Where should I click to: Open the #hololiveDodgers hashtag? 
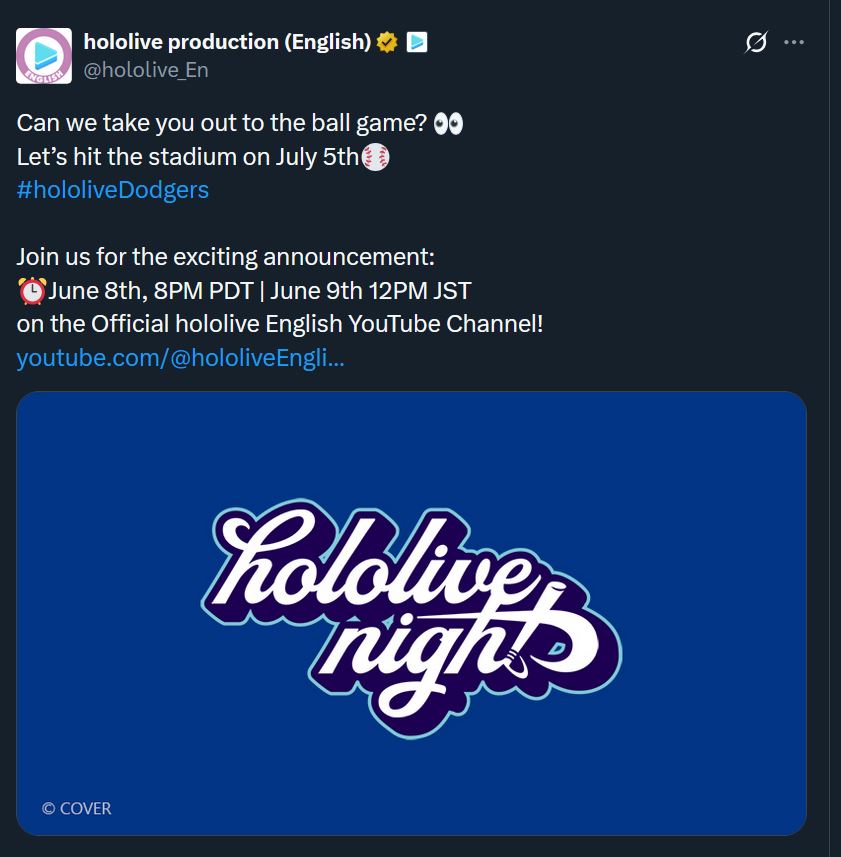click(113, 190)
